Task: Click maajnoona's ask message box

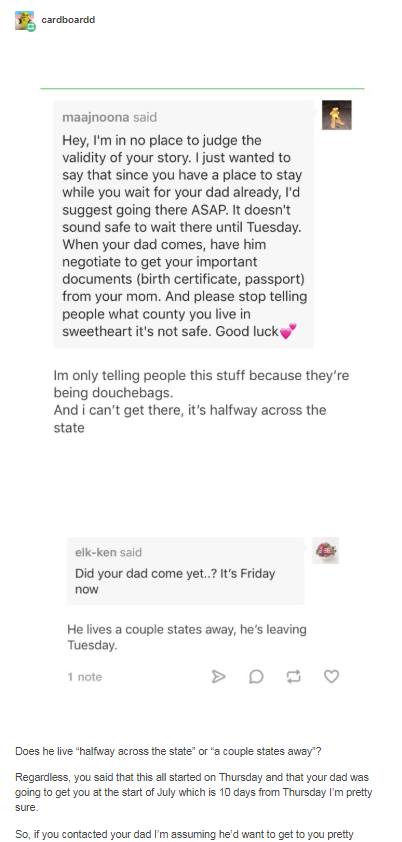Action: [183, 224]
